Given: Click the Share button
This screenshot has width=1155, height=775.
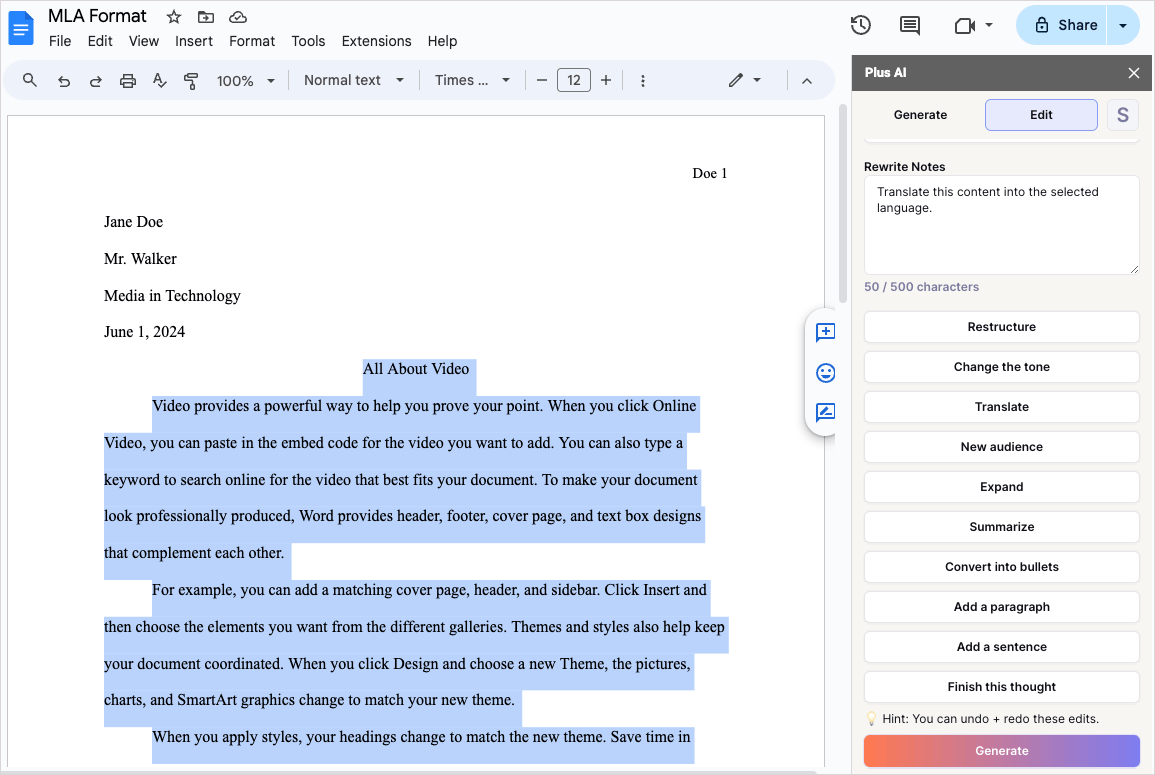Looking at the screenshot, I should pos(1062,25).
